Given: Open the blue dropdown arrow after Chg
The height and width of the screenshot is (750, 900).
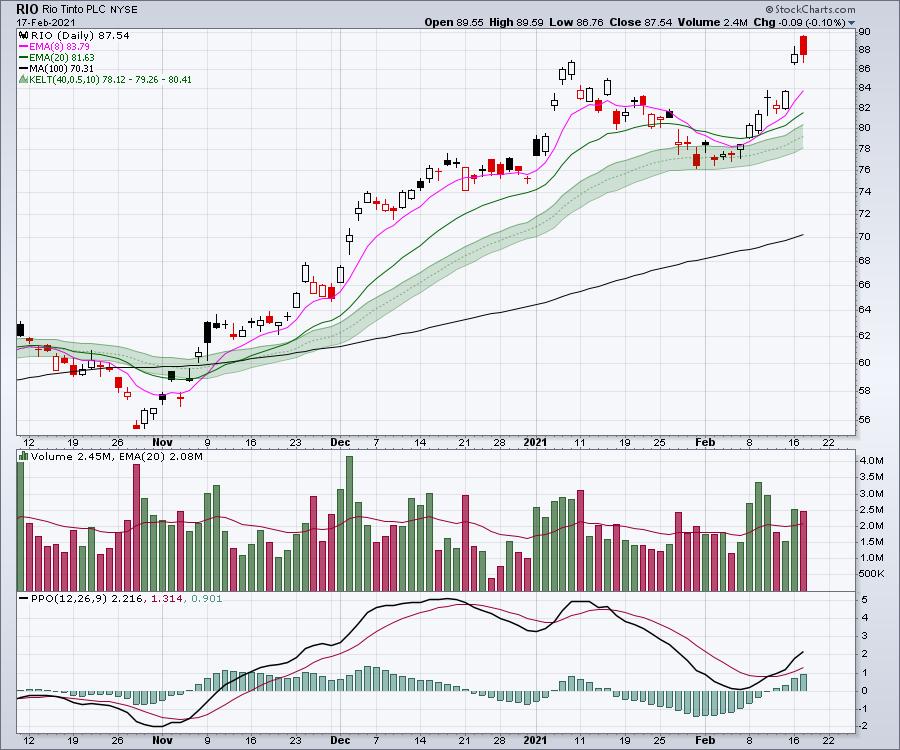Looking at the screenshot, I should (x=852, y=22).
